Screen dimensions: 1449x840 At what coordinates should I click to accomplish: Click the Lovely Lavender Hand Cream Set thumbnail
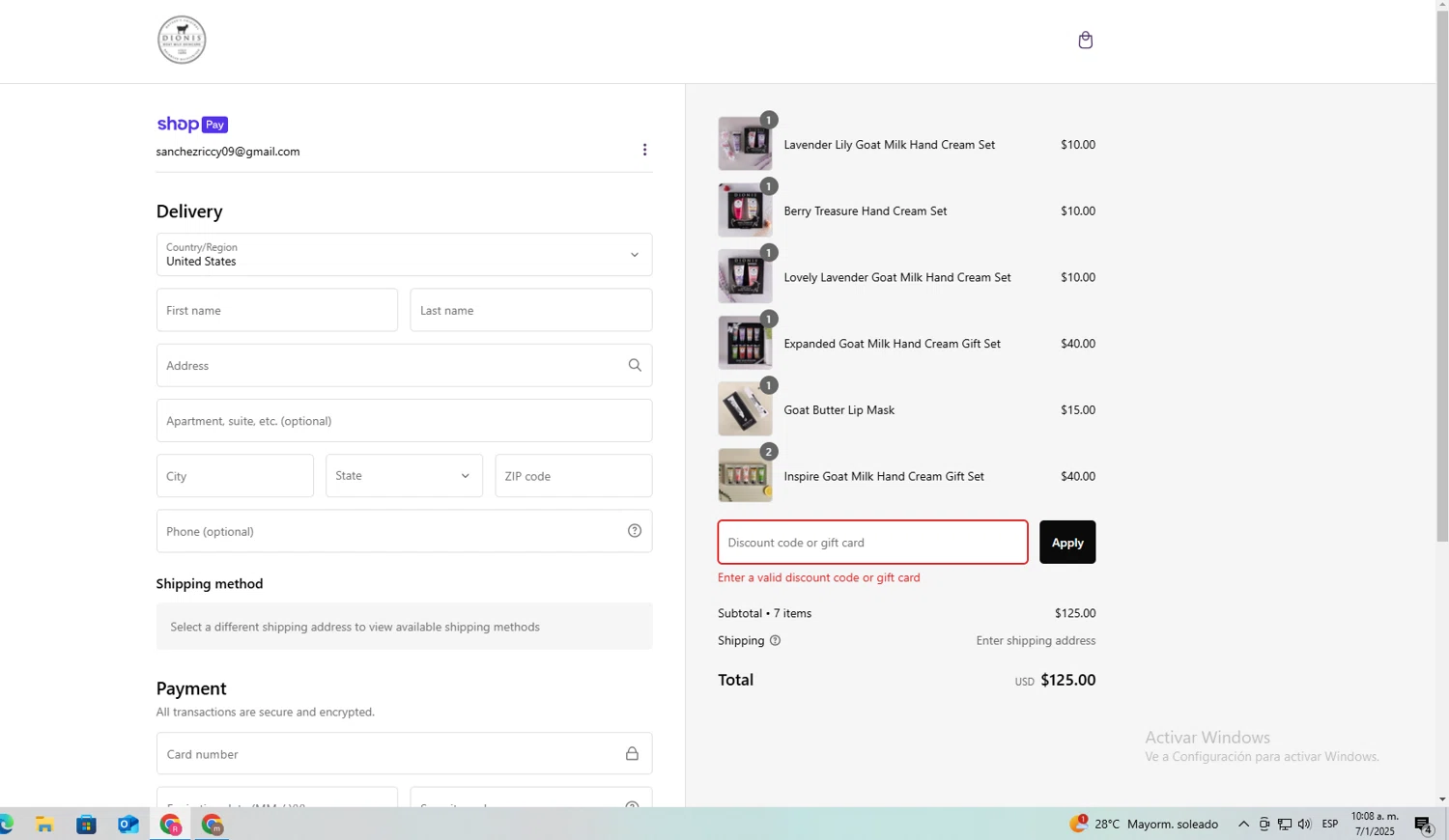point(745,277)
